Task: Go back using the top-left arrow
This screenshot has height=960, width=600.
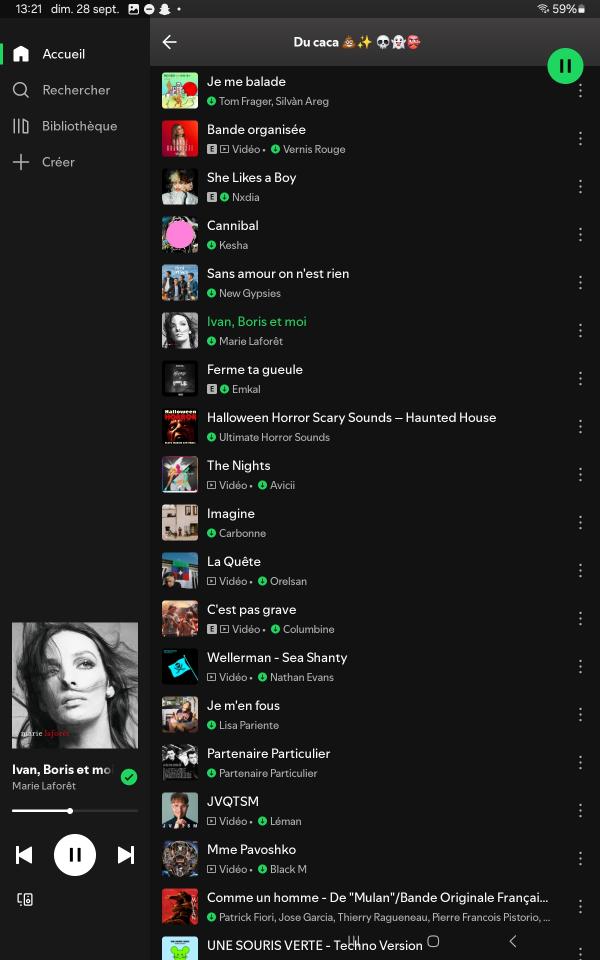Action: click(170, 42)
